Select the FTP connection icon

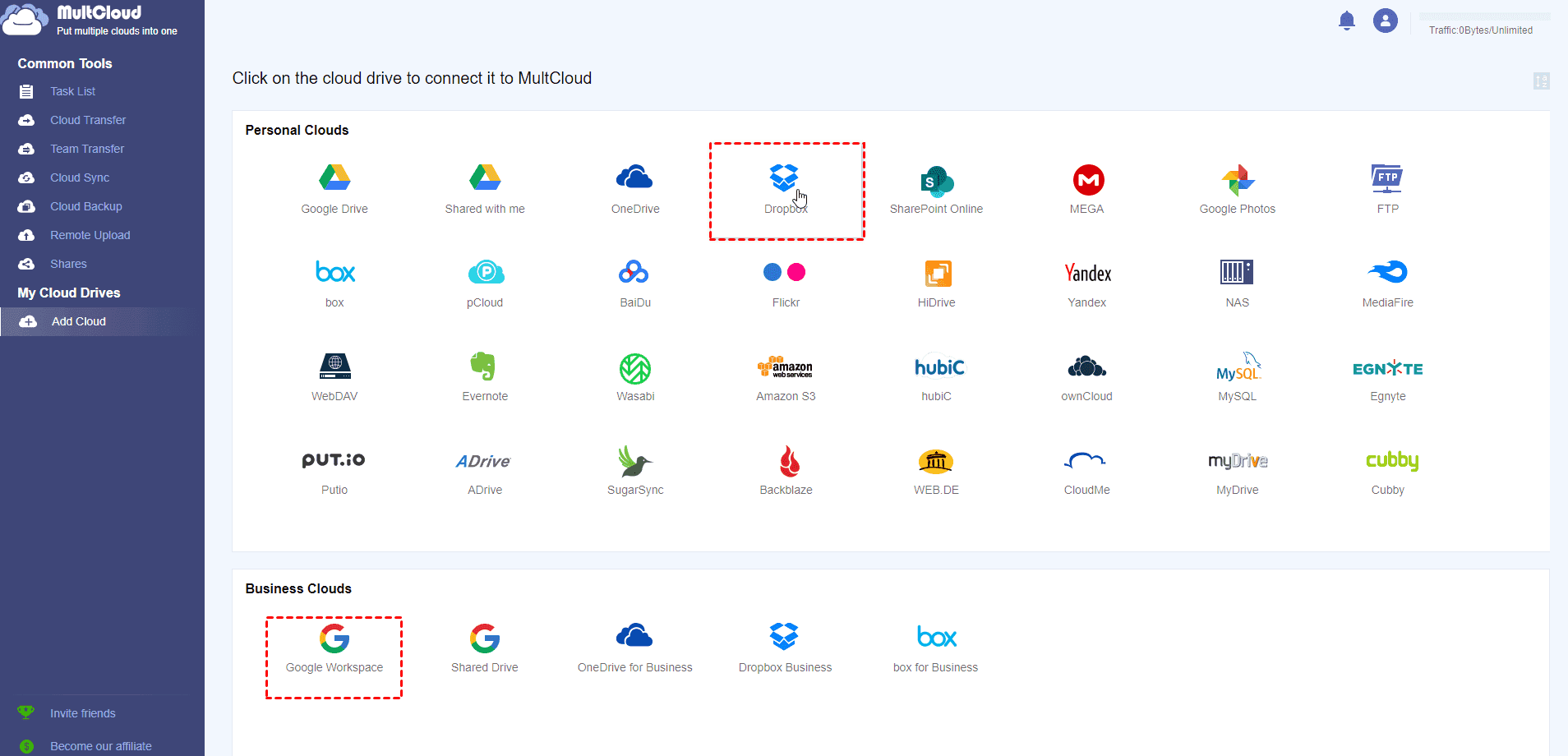coord(1387,178)
